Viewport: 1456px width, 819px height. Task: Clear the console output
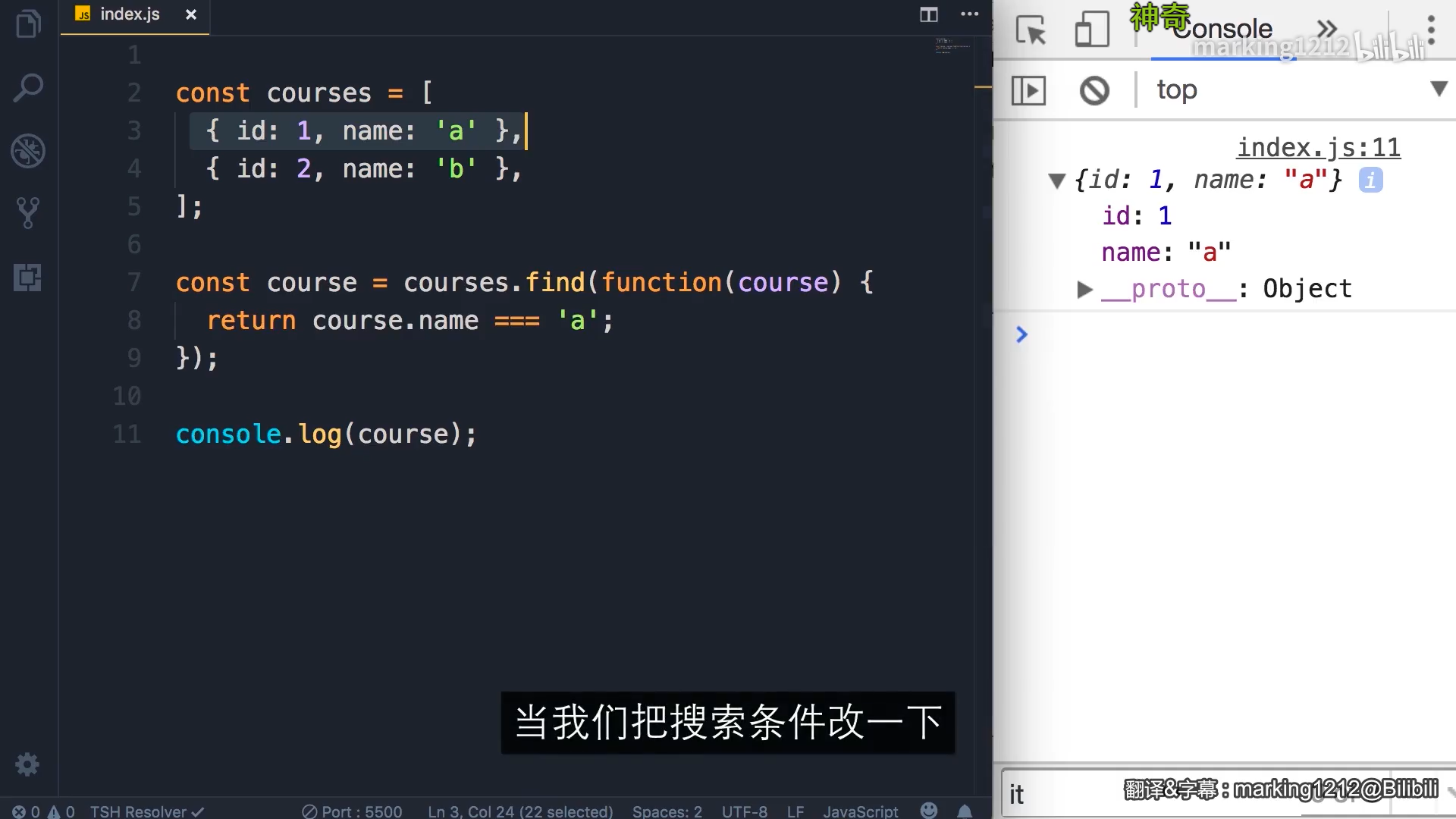pyautogui.click(x=1094, y=90)
